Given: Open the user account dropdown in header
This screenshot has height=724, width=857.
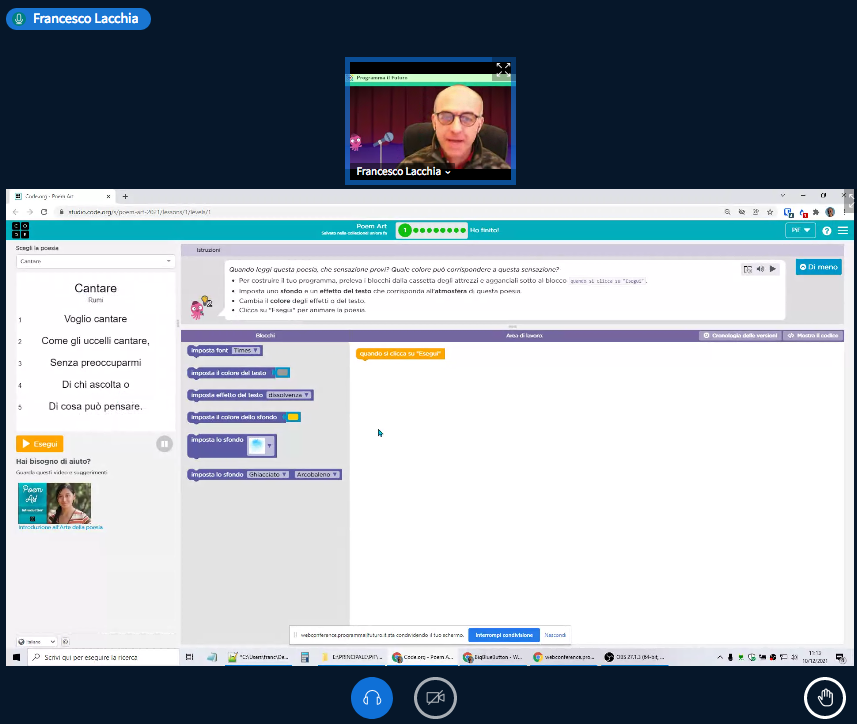Looking at the screenshot, I should click(800, 230).
